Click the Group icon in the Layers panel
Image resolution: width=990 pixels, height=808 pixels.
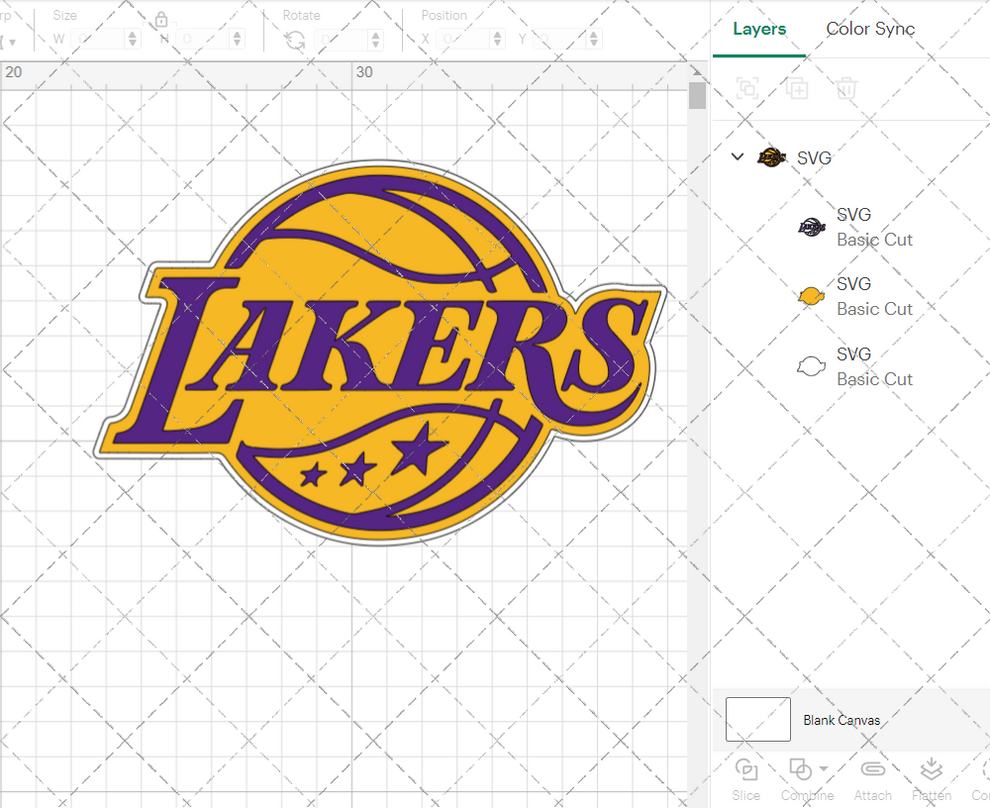(747, 88)
